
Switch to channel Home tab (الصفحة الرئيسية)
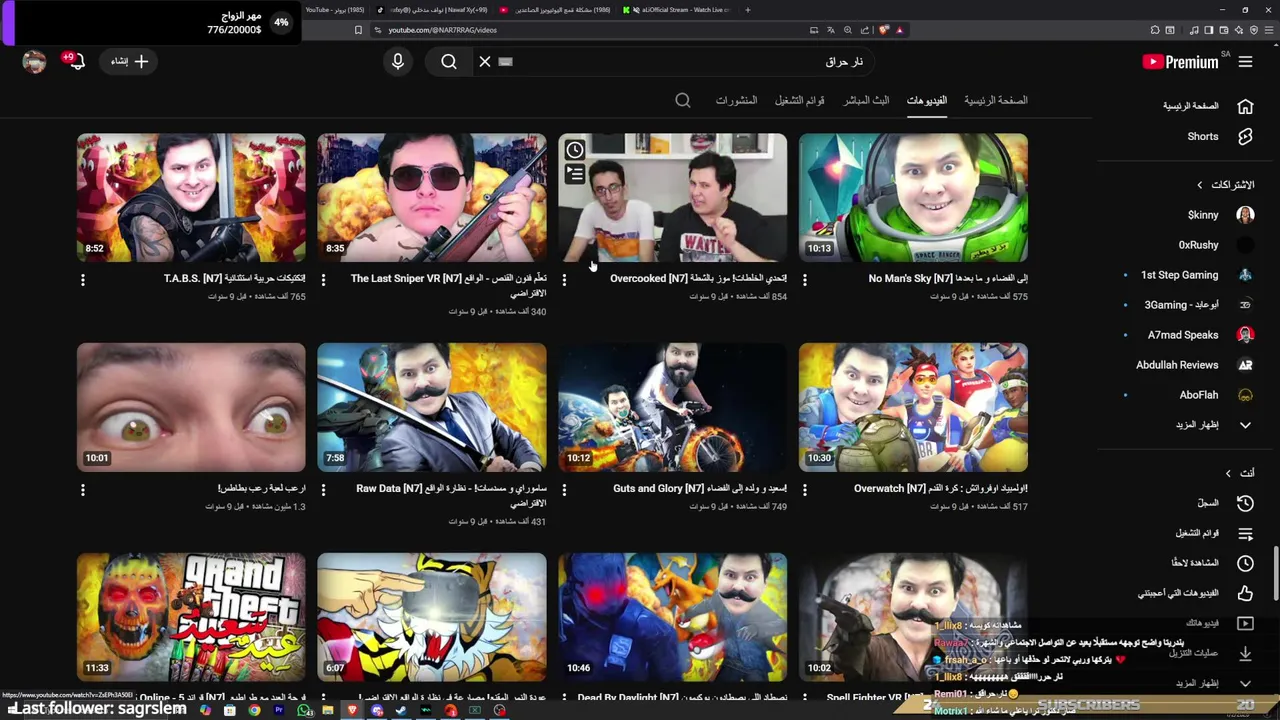[996, 100]
